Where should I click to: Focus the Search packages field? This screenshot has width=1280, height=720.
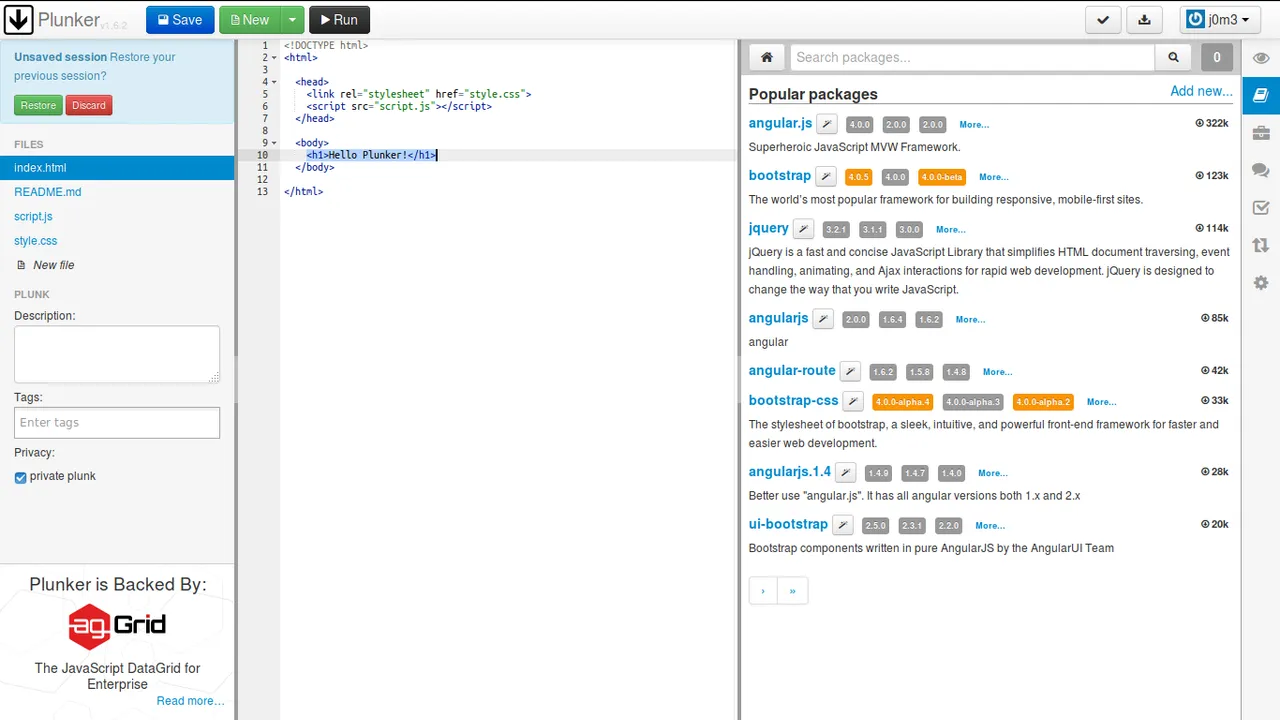tap(972, 57)
